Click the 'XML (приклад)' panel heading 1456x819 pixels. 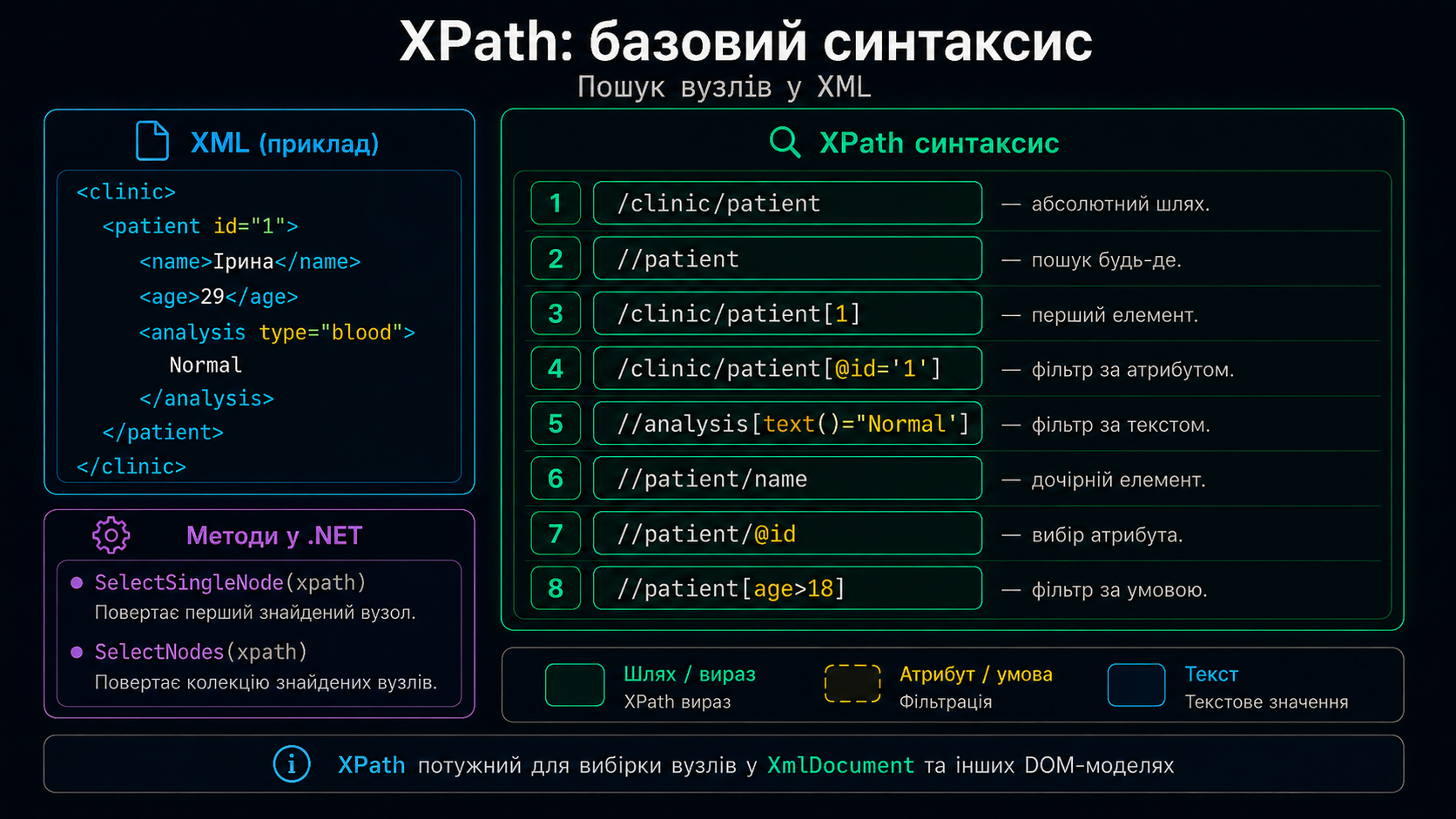pyautogui.click(x=285, y=143)
